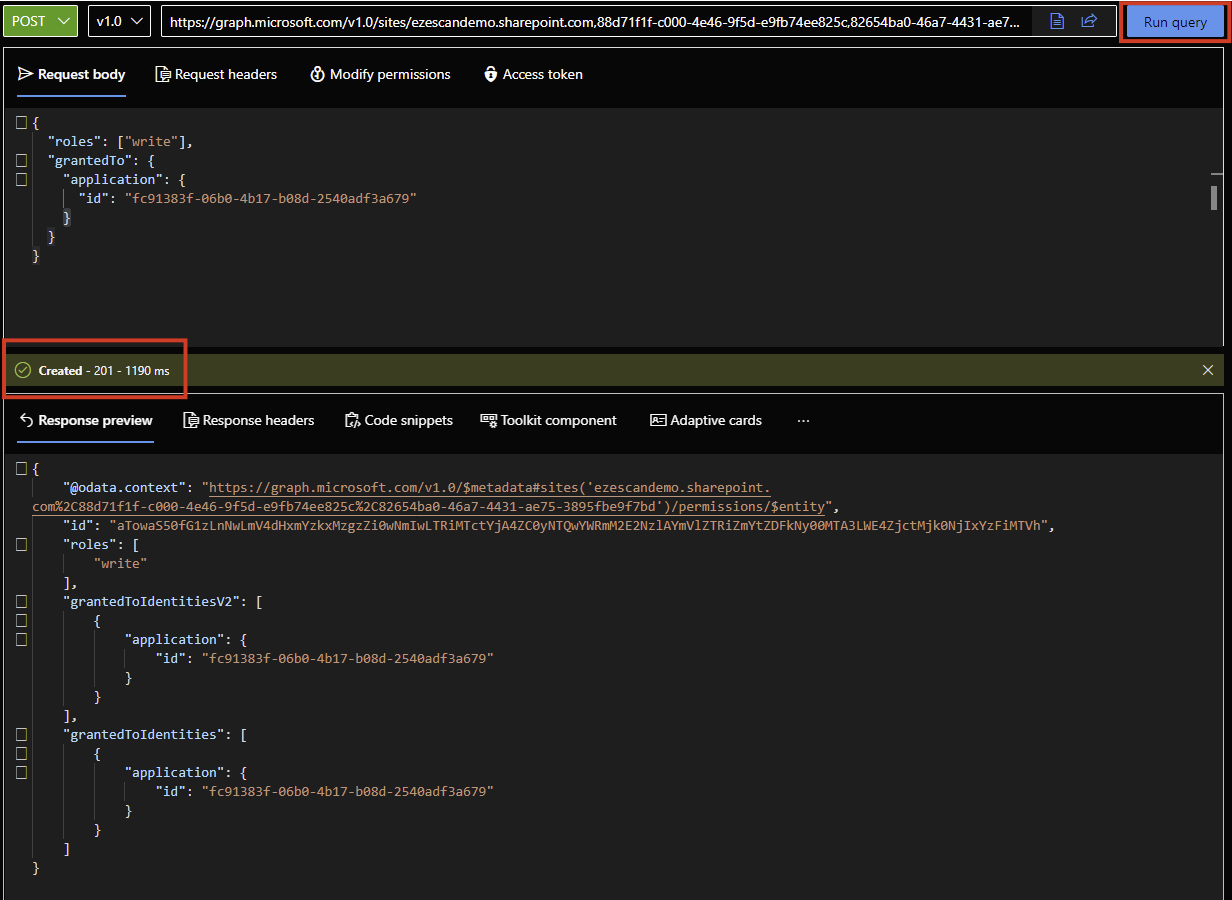Open the Toolkit component tab

548,420
